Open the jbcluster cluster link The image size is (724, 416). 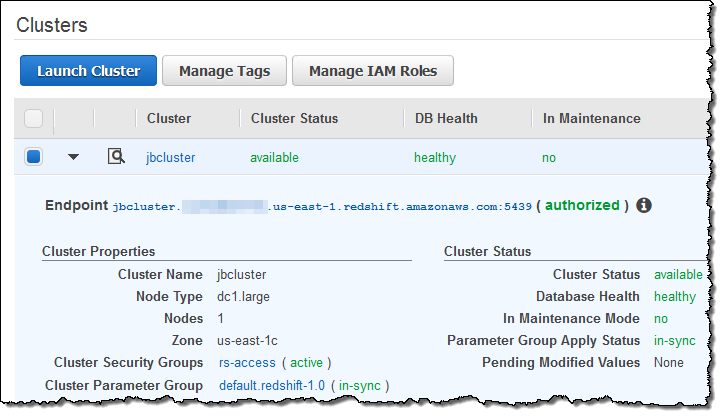[x=170, y=157]
